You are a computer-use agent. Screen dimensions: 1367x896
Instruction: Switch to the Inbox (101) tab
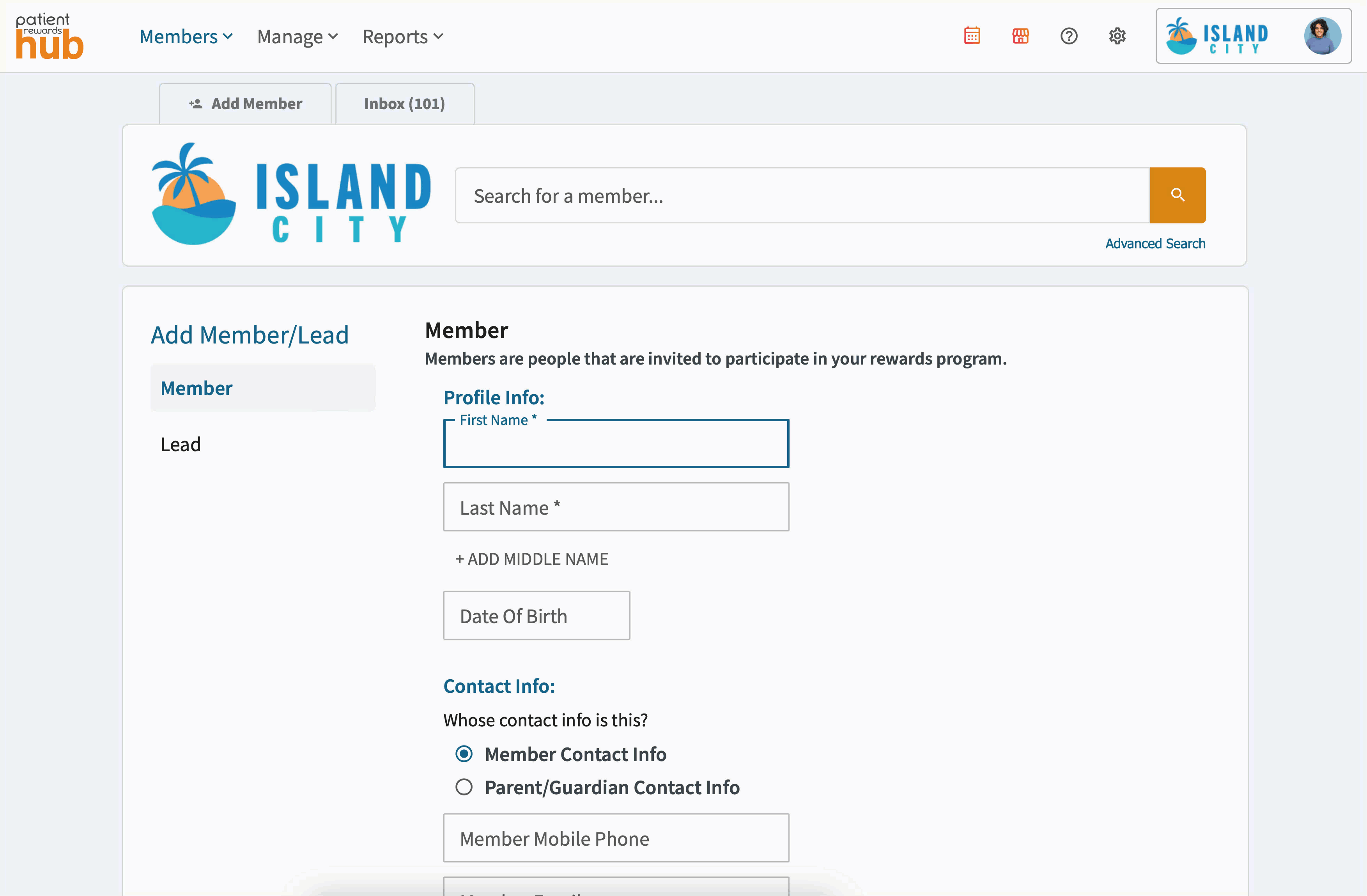[404, 104]
